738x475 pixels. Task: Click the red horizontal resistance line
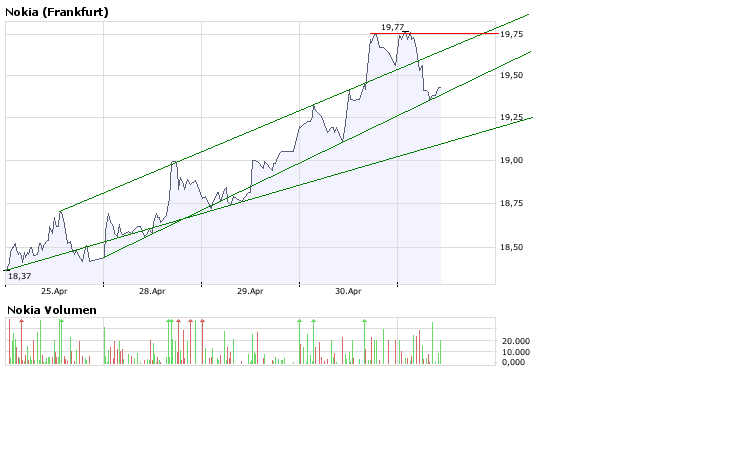(x=434, y=33)
